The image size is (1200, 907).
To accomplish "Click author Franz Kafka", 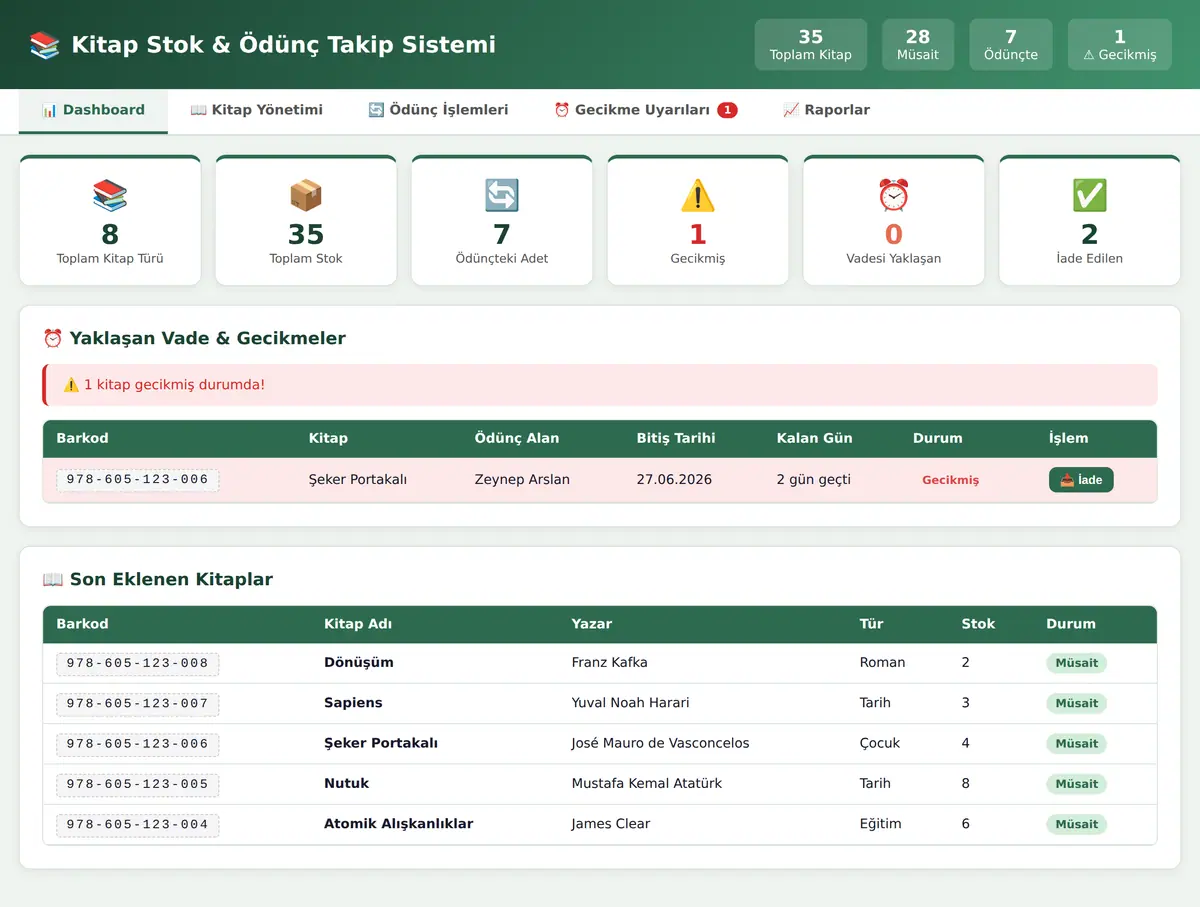I will coord(610,663).
